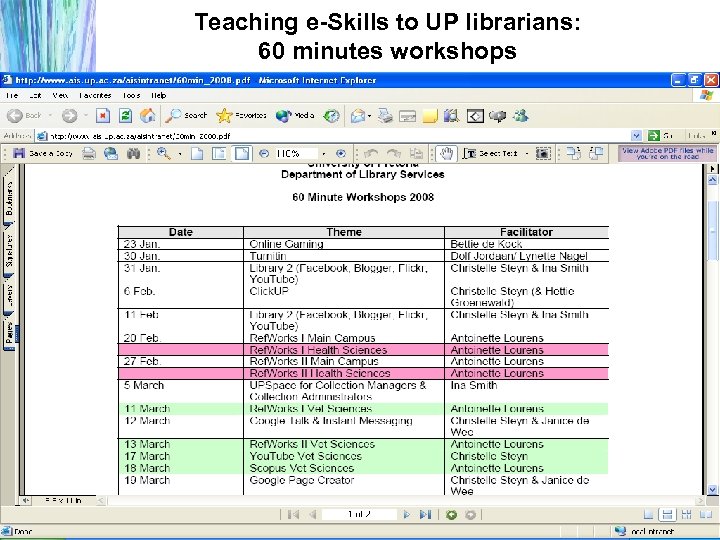720x540 pixels.
Task: Click the zoom out minus button
Action: click(264, 153)
